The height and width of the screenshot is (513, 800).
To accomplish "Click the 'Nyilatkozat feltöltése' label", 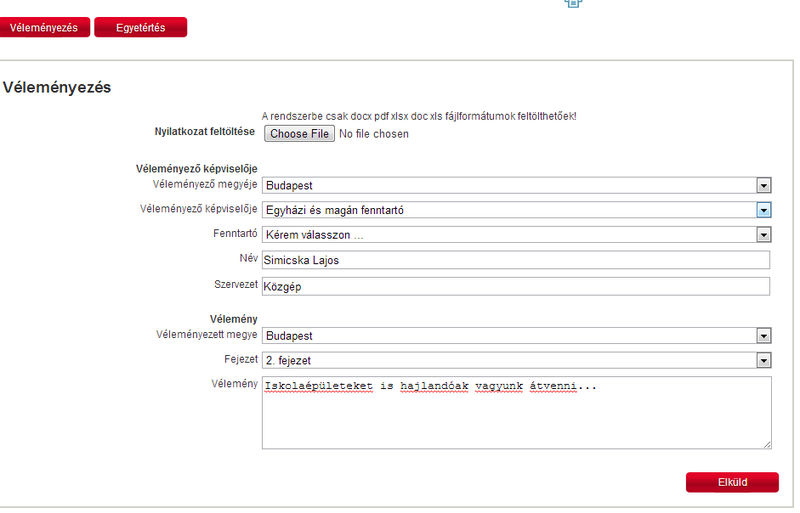I will pyautogui.click(x=205, y=132).
